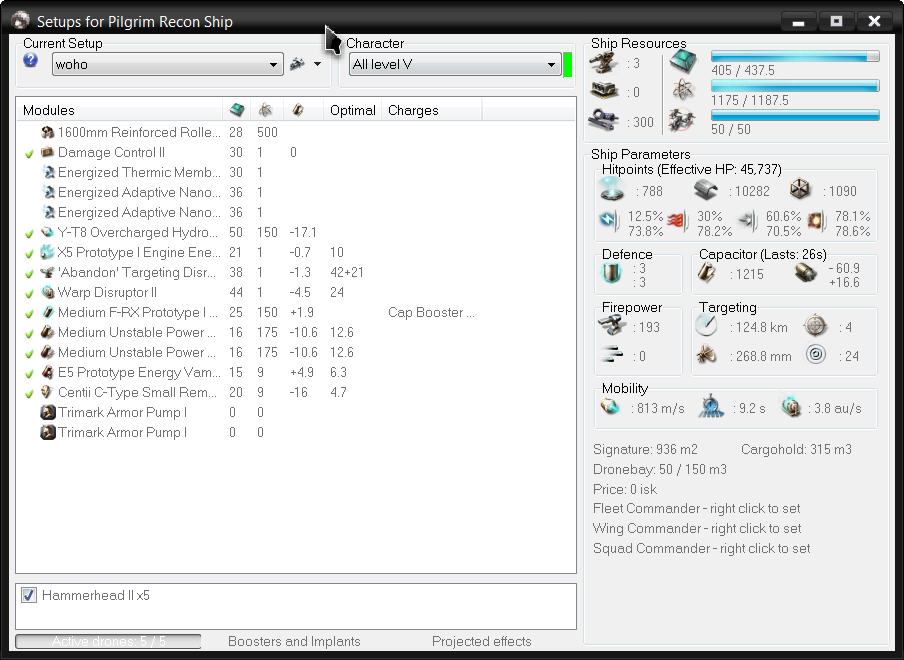Click the Active drones 5 / 5 bar
The width and height of the screenshot is (904, 660).
tap(108, 641)
